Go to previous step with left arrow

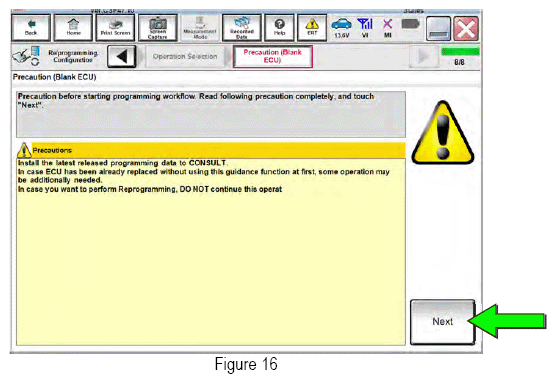point(122,56)
